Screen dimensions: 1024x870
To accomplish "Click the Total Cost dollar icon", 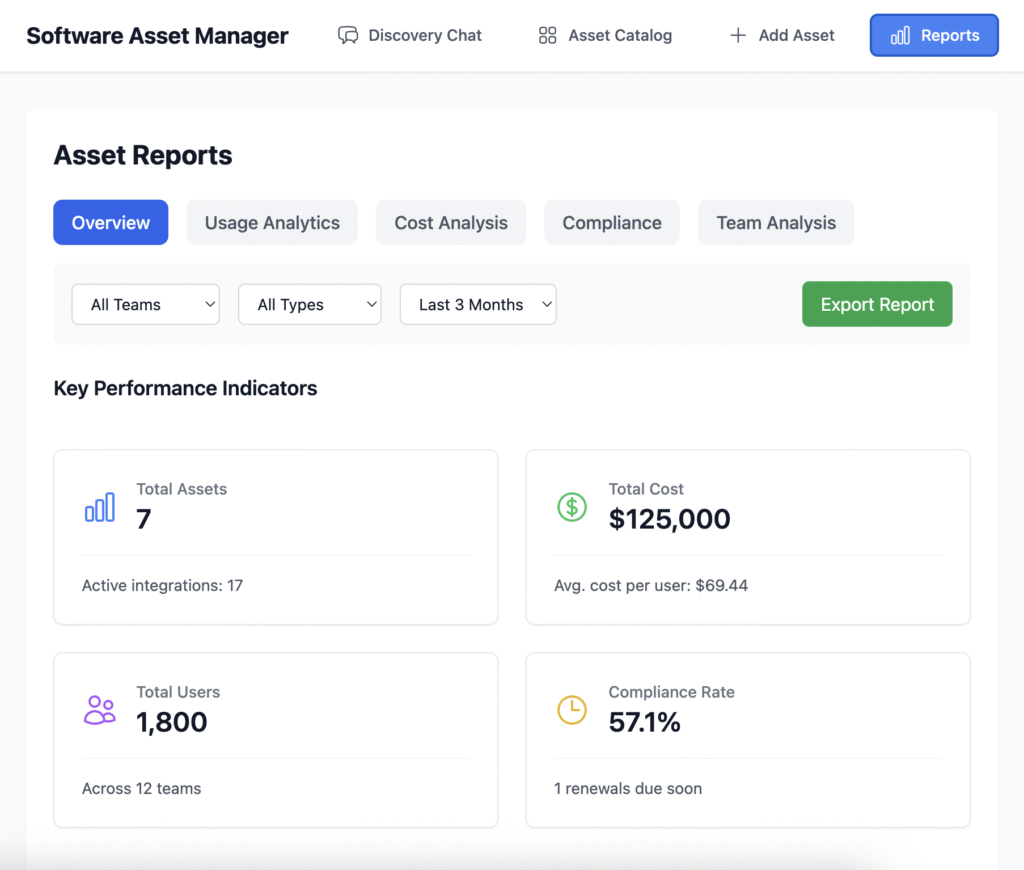I will [572, 507].
